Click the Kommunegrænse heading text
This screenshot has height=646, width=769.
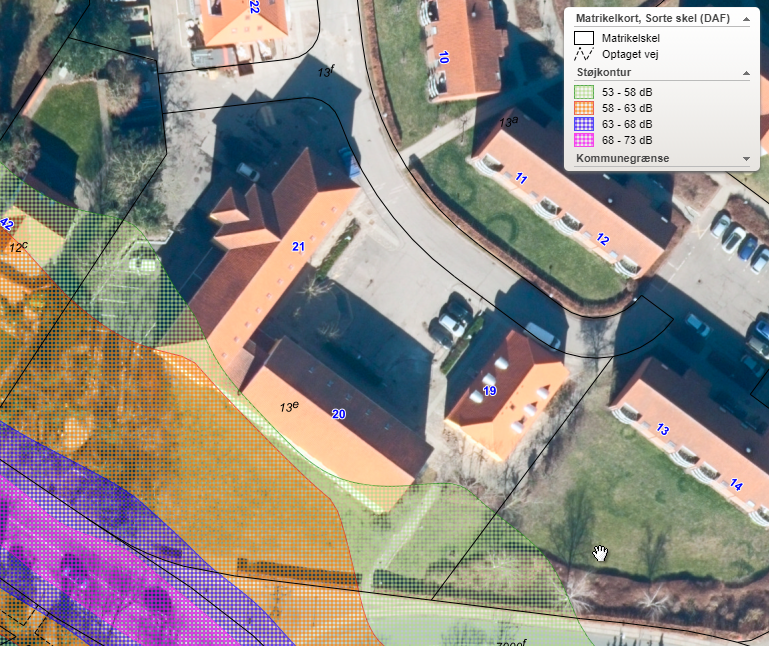click(622, 159)
